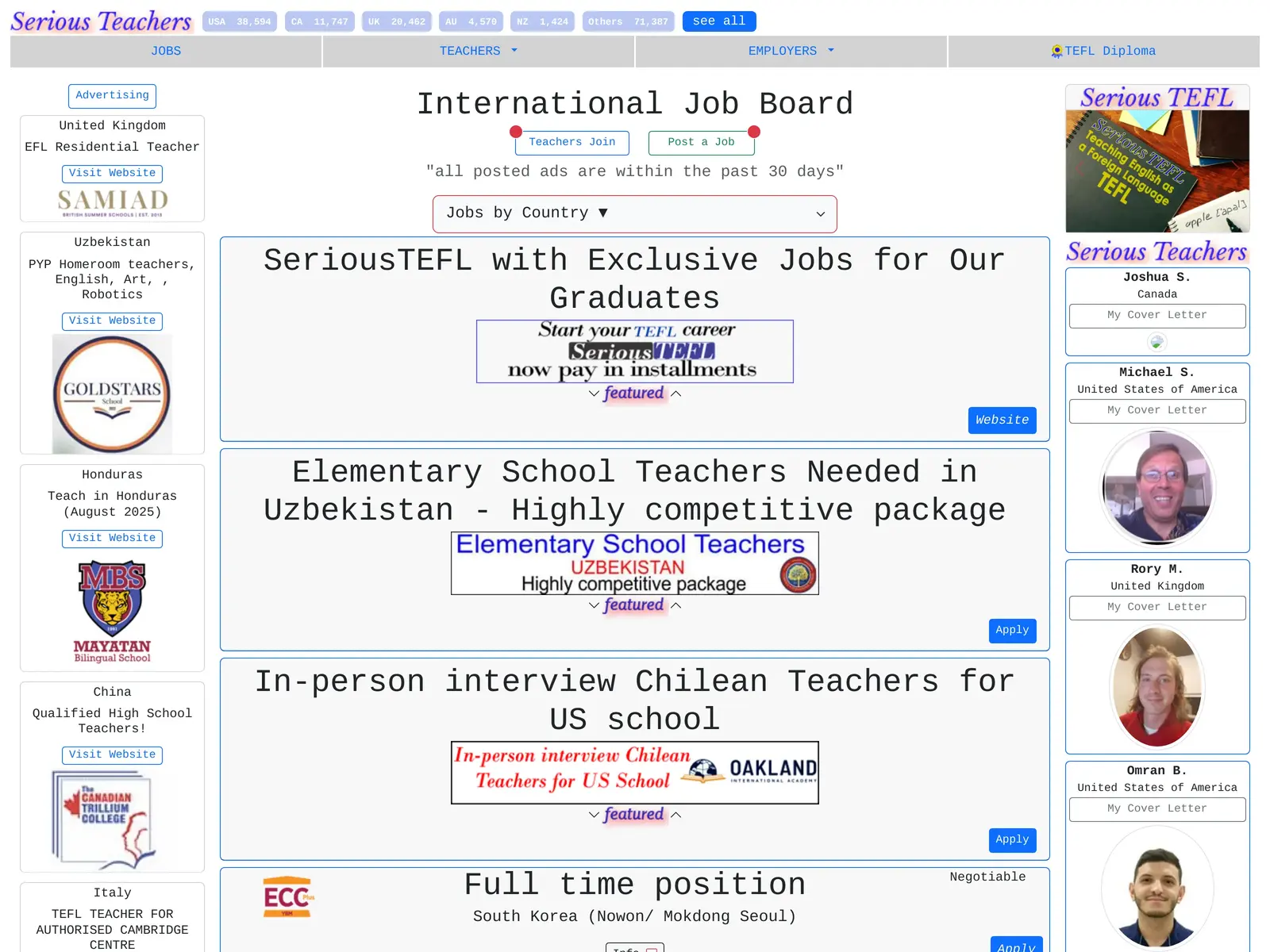Click the SeriousTEFL installments banner
This screenshot has width=1270, height=952.
[635, 351]
